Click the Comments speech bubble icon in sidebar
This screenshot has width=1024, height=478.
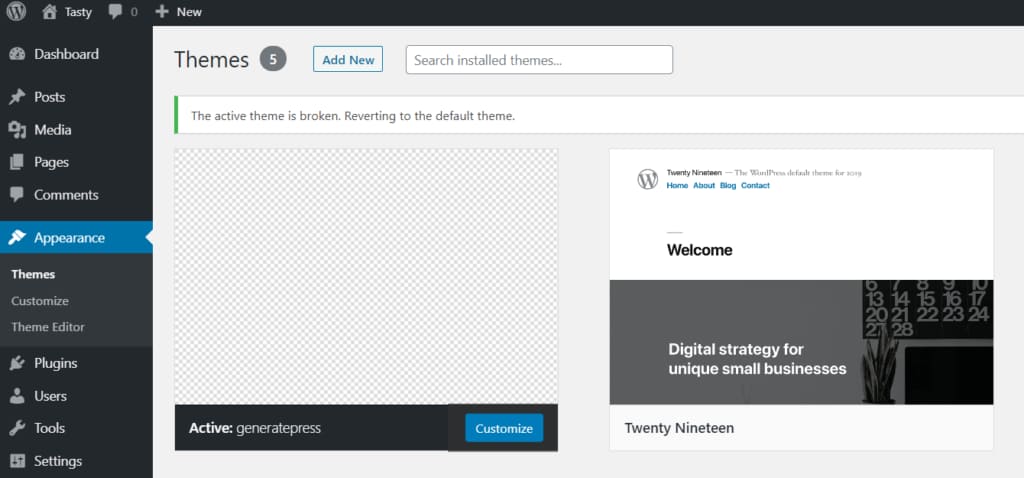coord(17,195)
